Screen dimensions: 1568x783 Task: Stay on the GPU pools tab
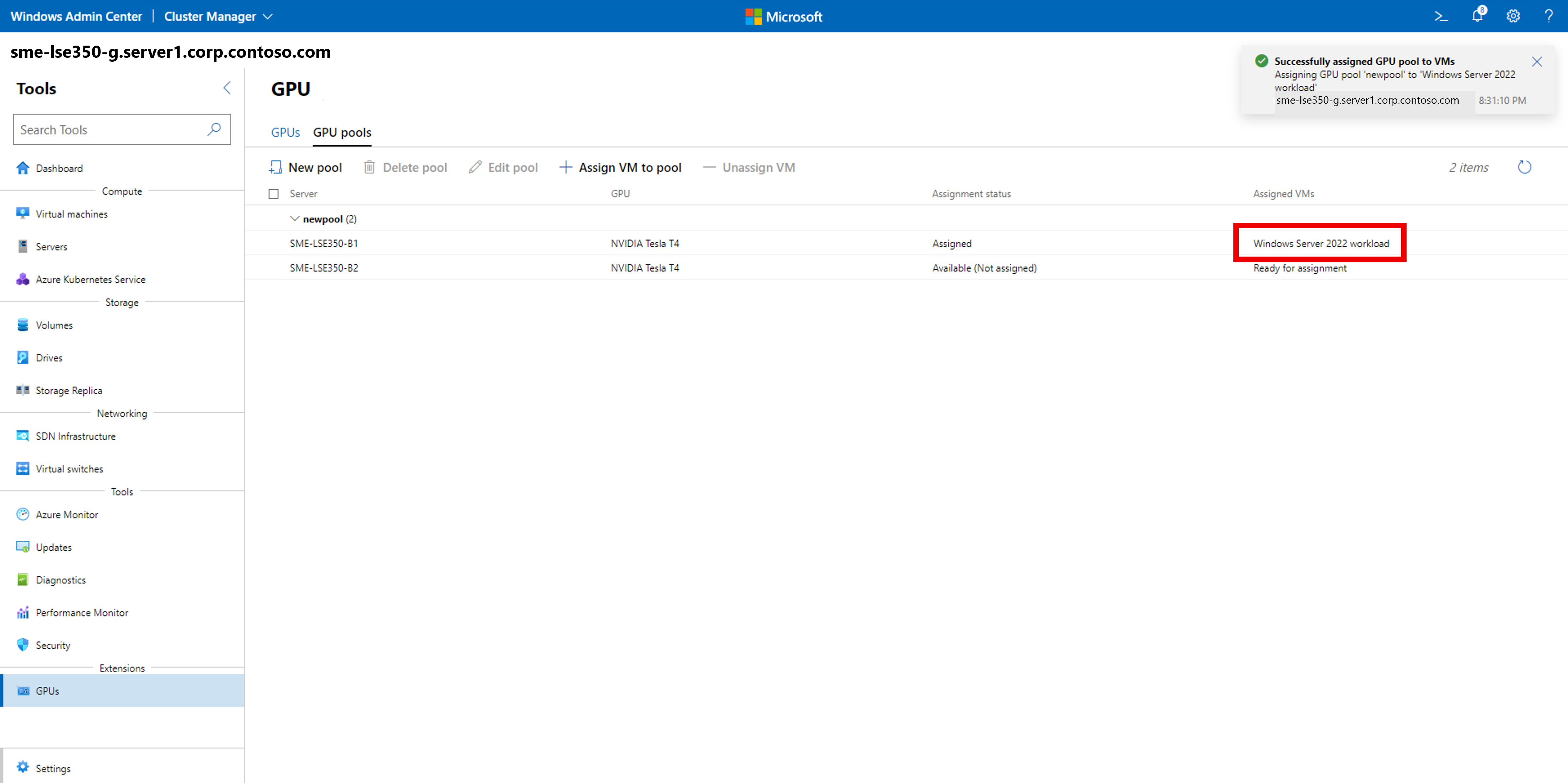[x=342, y=132]
